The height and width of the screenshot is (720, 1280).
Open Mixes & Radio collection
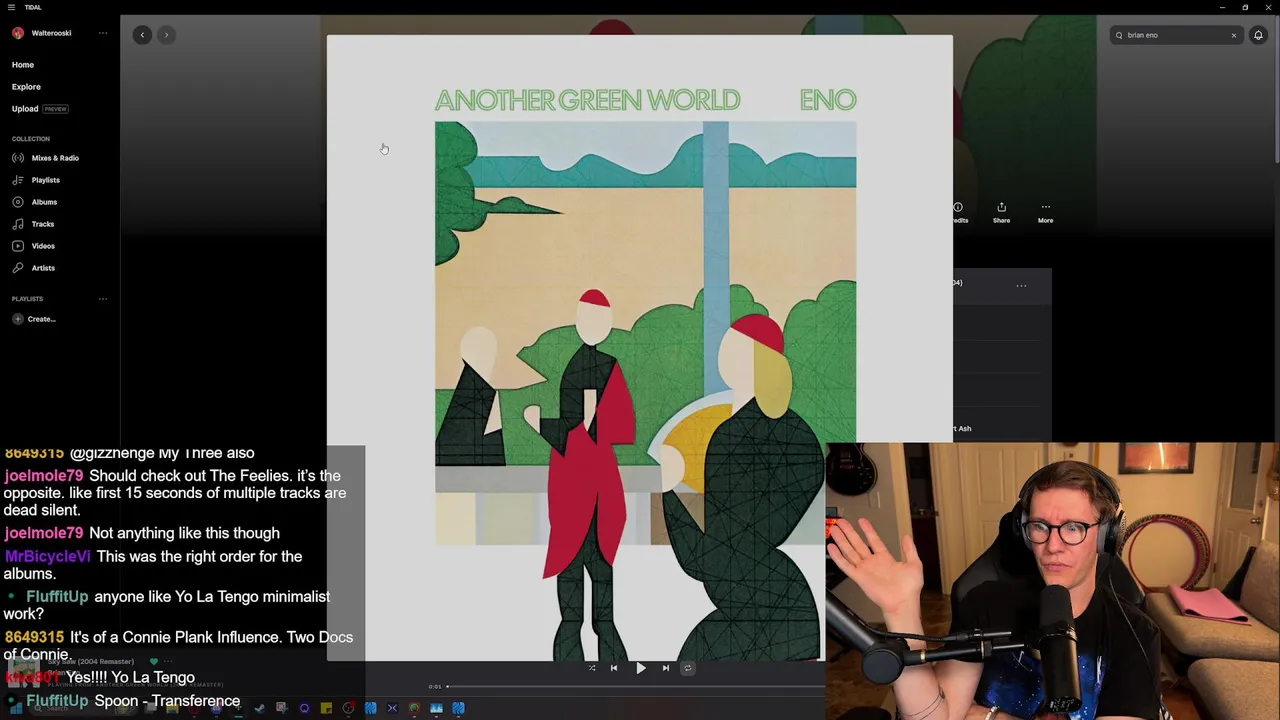[x=46, y=158]
